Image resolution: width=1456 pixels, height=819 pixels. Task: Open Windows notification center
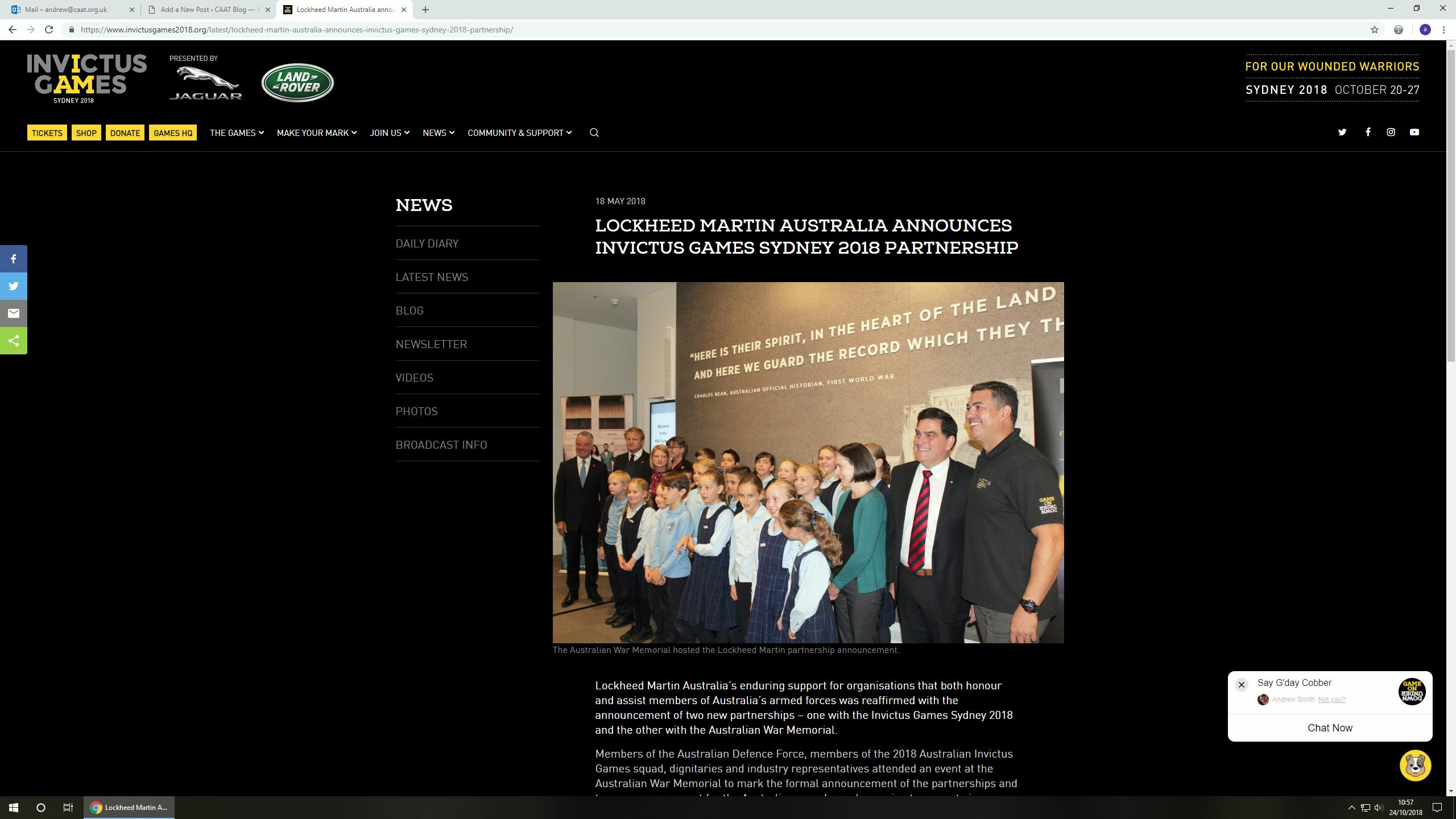(x=1437, y=807)
